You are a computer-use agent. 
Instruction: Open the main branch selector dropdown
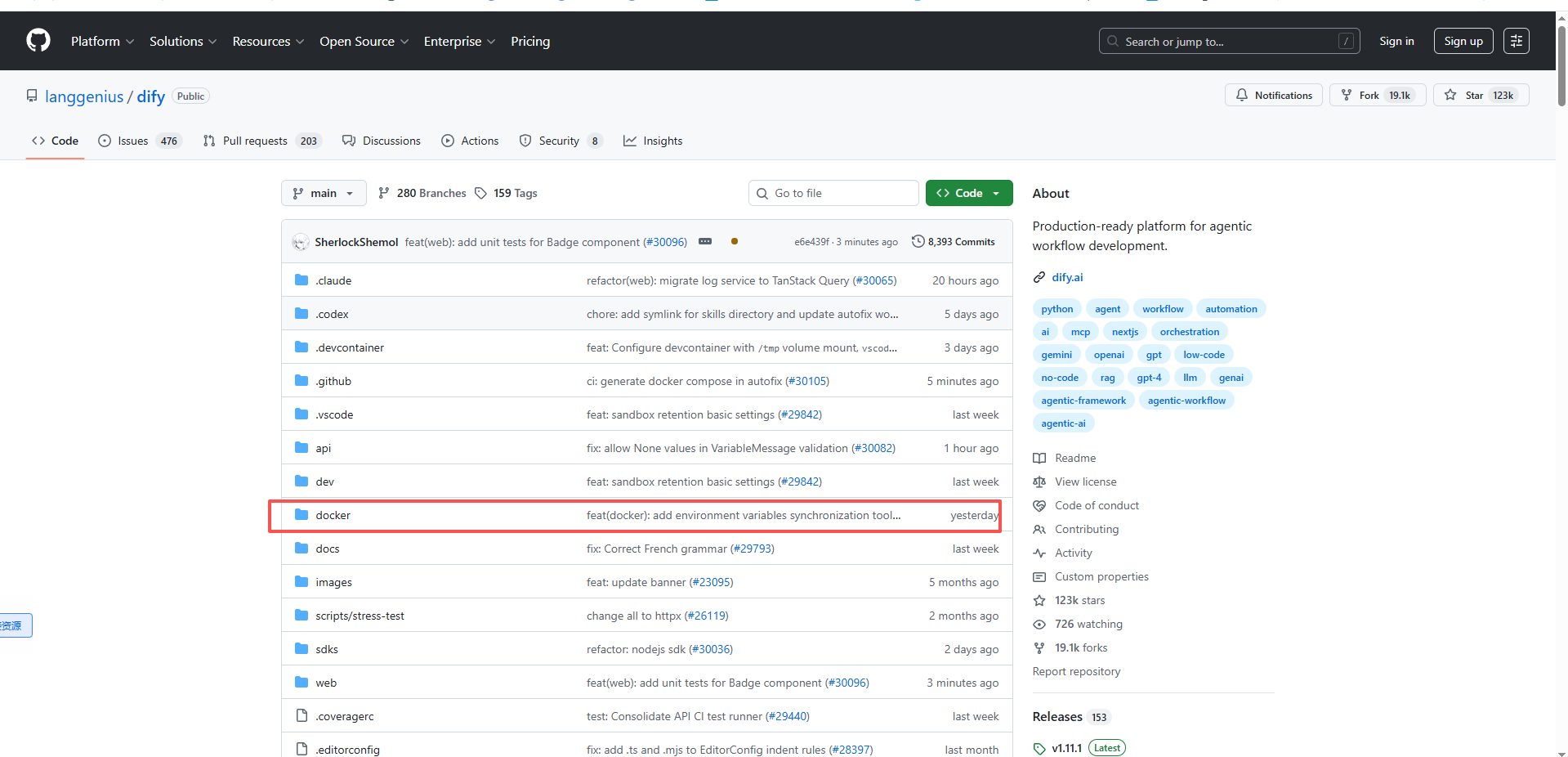324,193
